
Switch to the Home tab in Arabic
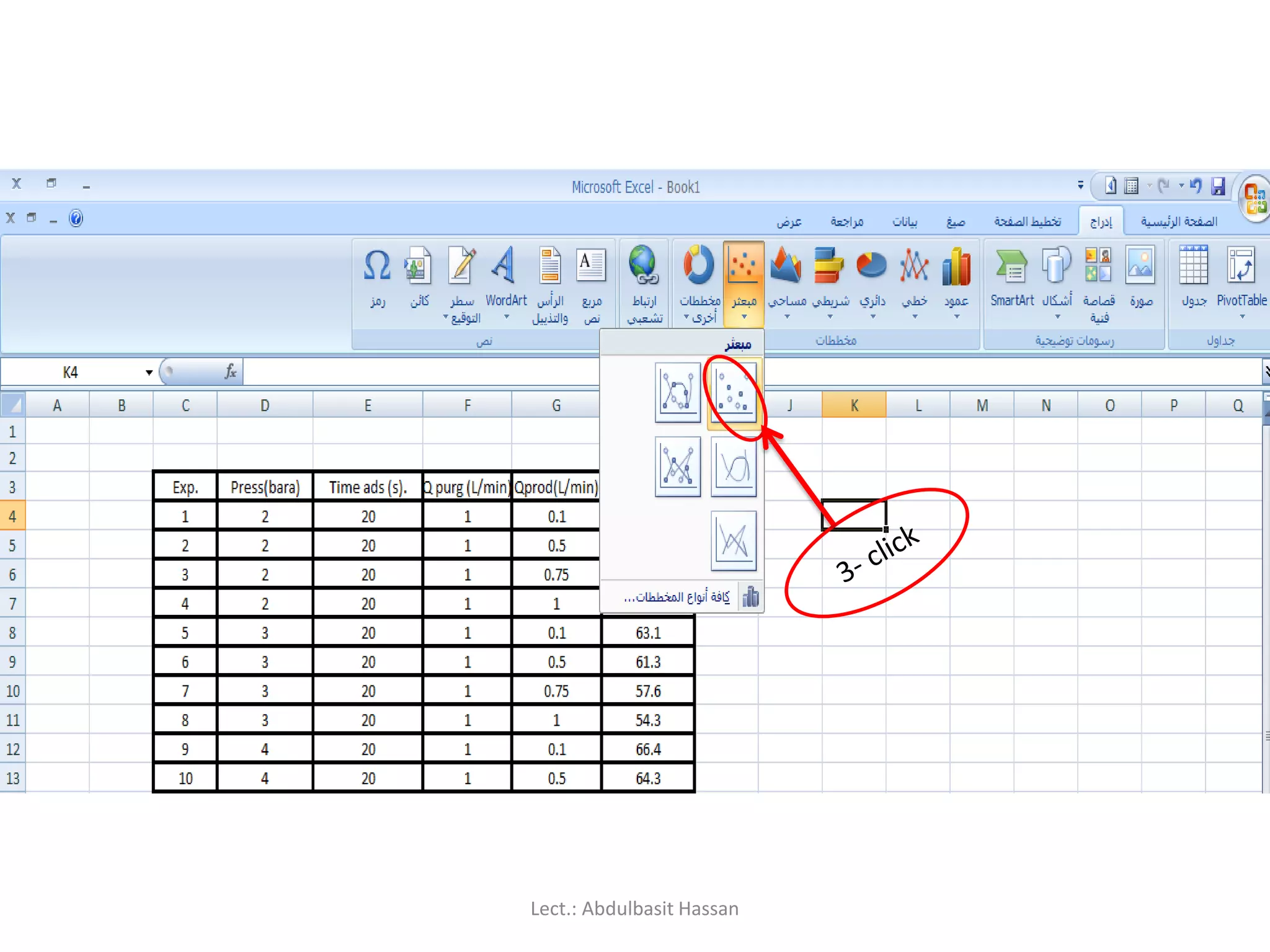1178,222
